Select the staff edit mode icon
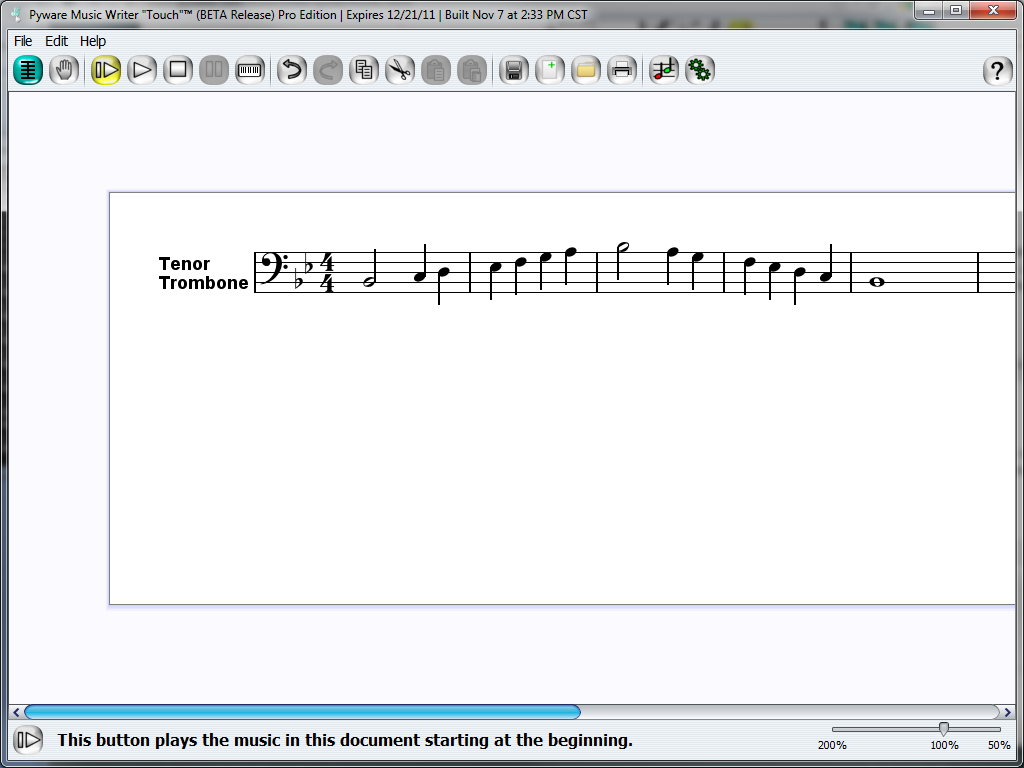Viewport: 1024px width, 768px height. click(x=28, y=70)
